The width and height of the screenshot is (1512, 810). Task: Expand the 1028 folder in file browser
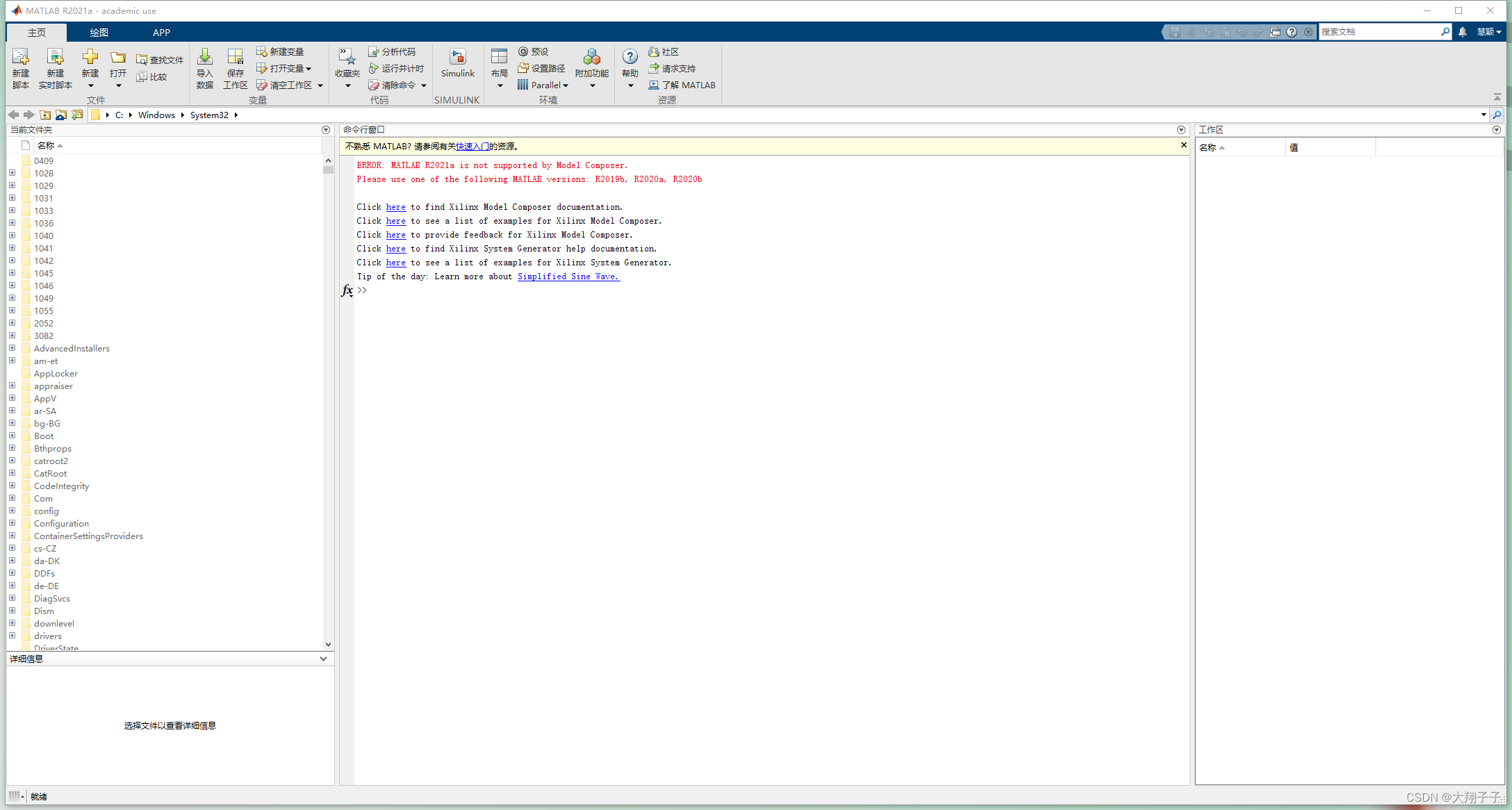12,172
